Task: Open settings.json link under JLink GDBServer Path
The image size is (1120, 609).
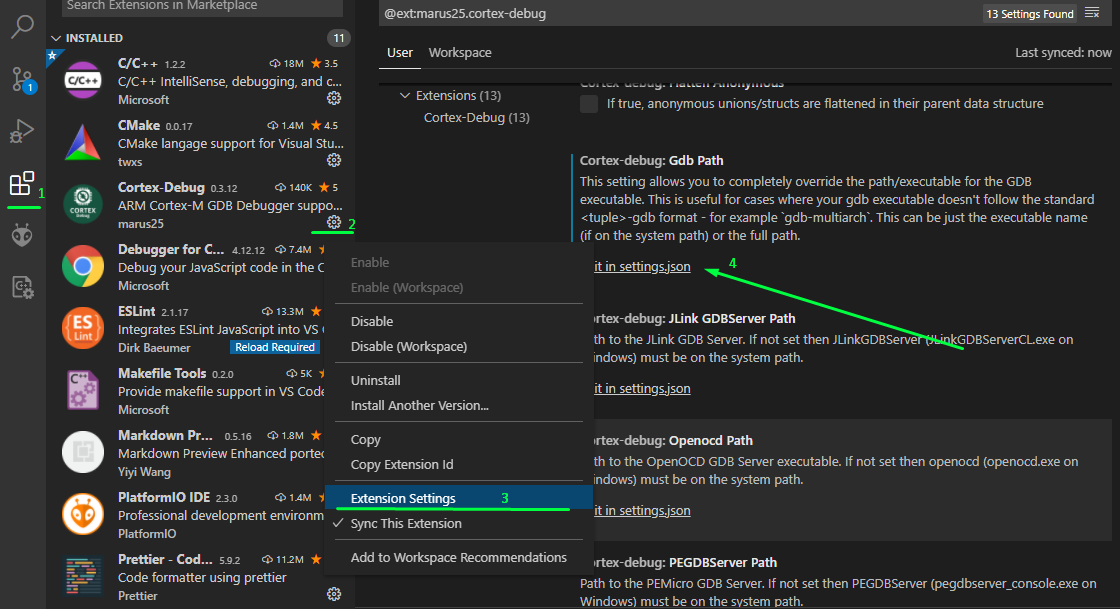Action: (641, 388)
